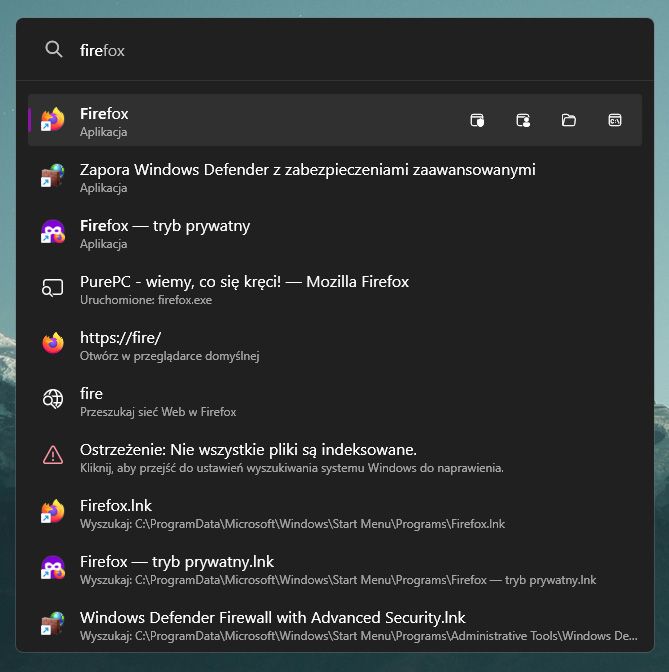Run Firefox as different user icon
The image size is (669, 672).
pos(523,120)
